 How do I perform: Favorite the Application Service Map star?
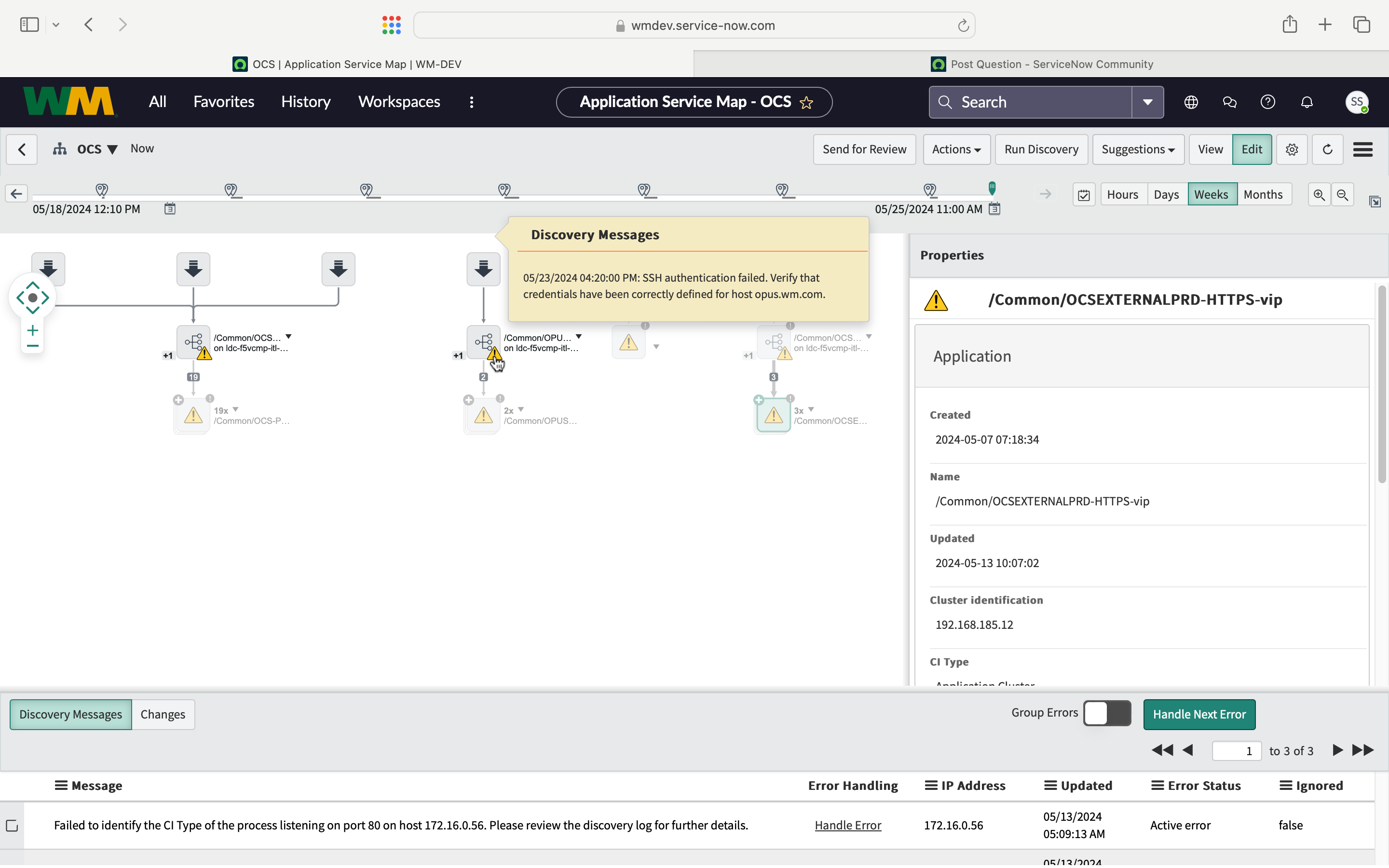[x=806, y=103]
